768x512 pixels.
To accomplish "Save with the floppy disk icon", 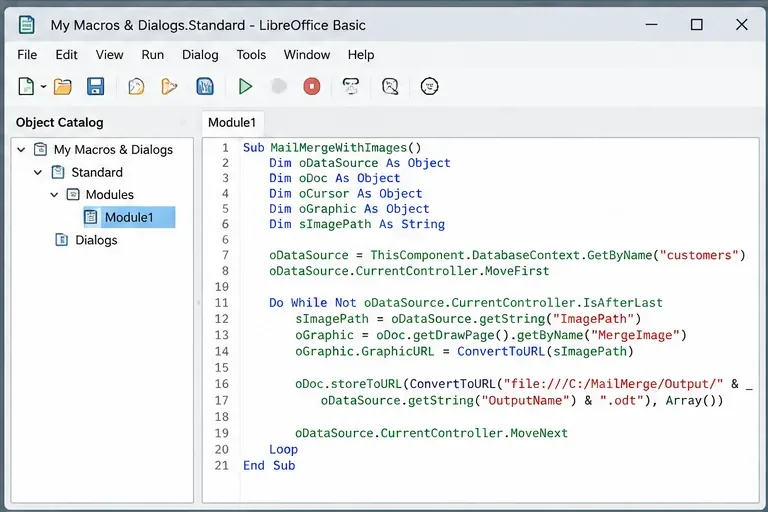I will coord(96,87).
